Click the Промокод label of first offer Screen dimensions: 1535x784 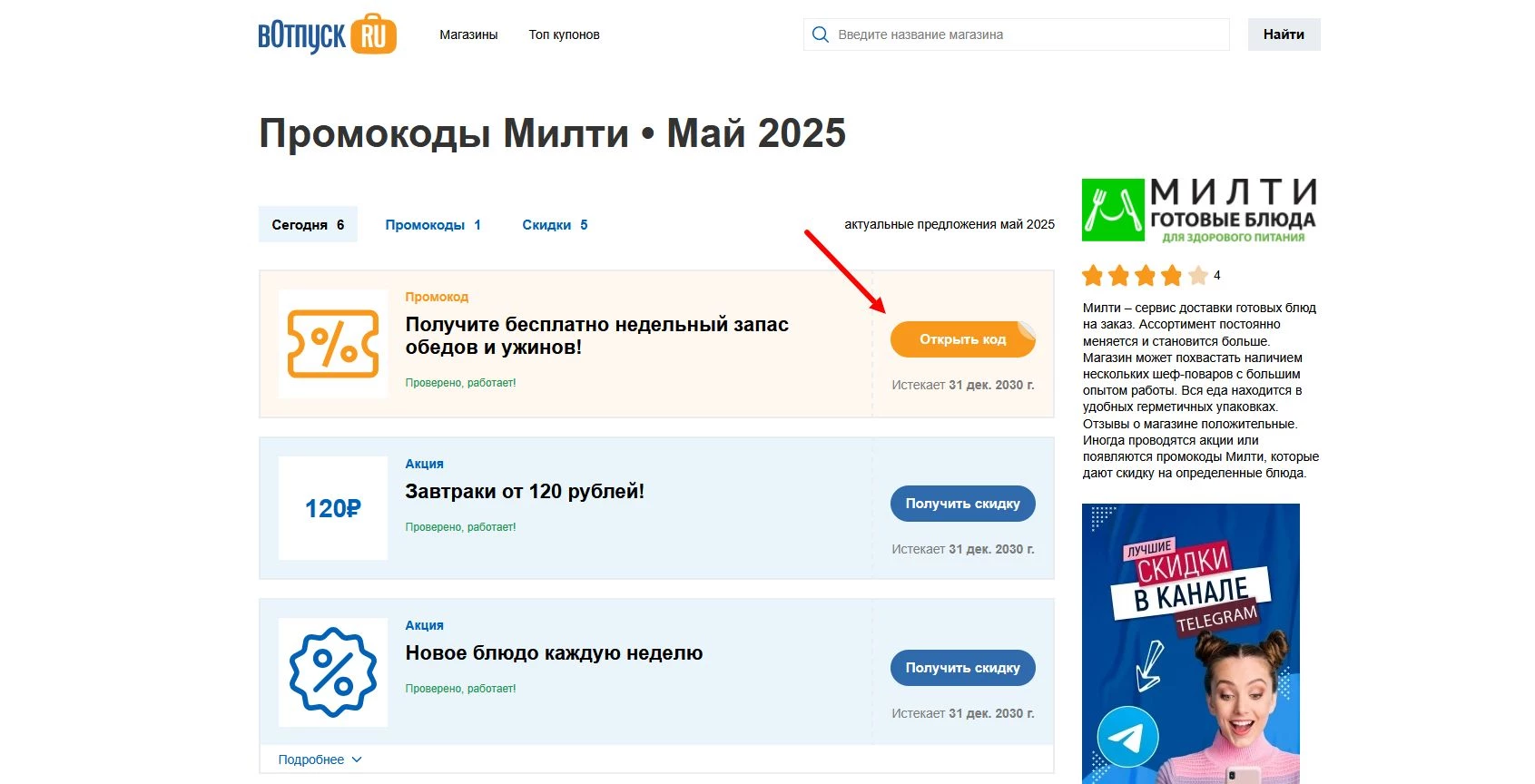(437, 297)
